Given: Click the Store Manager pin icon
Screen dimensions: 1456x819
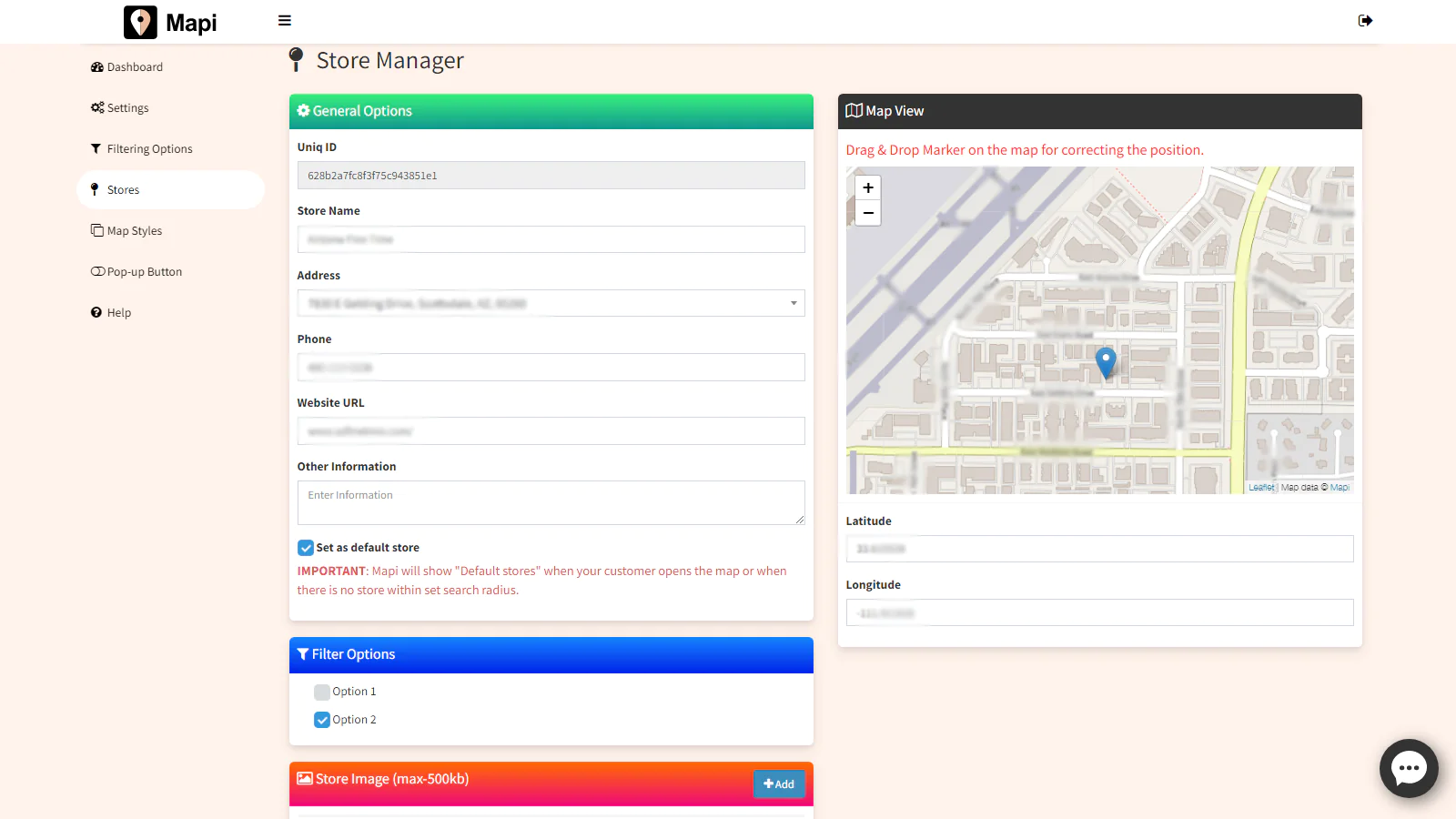Looking at the screenshot, I should (296, 60).
